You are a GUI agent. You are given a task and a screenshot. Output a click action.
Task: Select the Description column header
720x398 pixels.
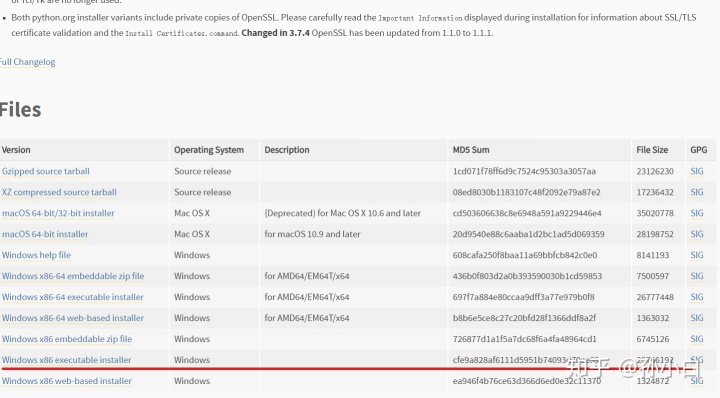(287, 150)
